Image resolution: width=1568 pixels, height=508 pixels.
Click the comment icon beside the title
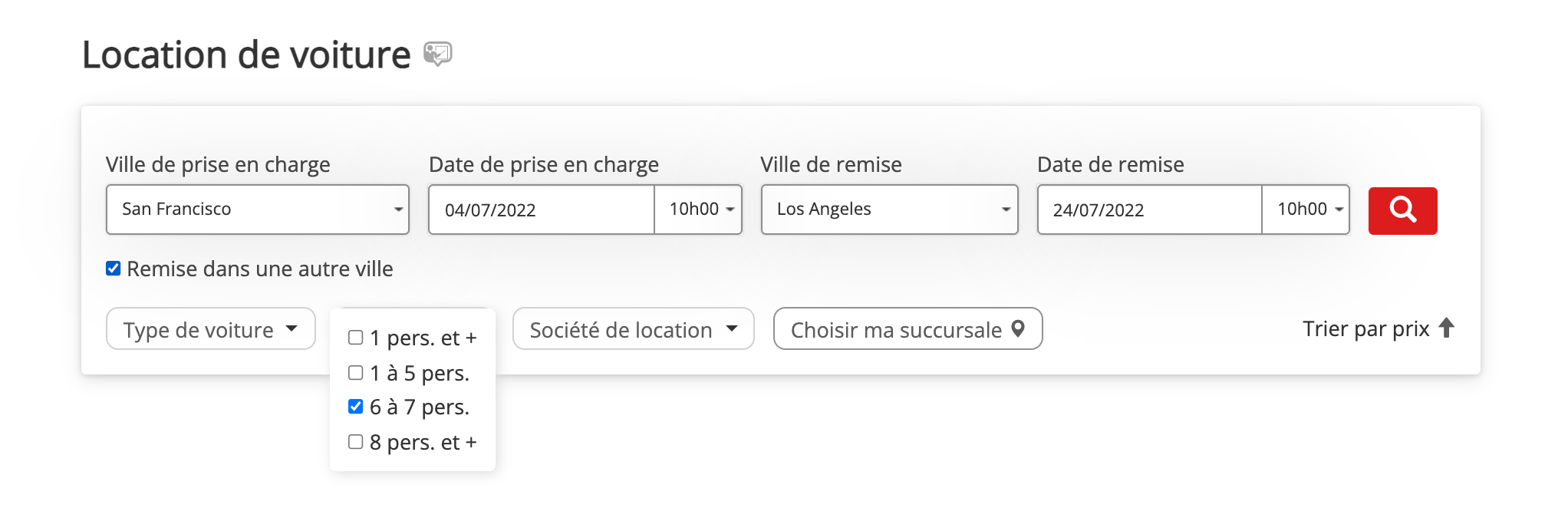[x=438, y=54]
